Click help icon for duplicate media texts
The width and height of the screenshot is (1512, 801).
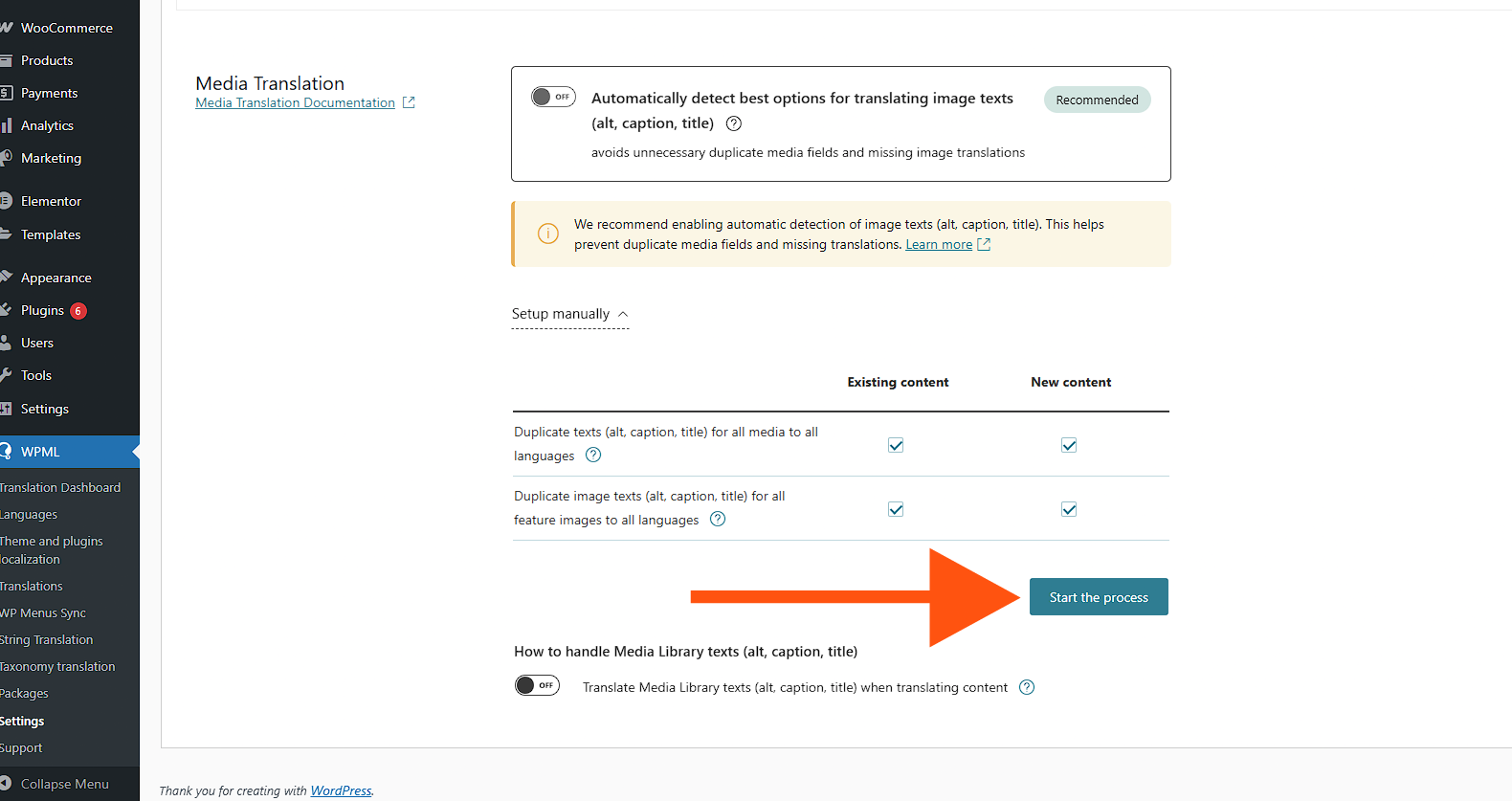593,456
